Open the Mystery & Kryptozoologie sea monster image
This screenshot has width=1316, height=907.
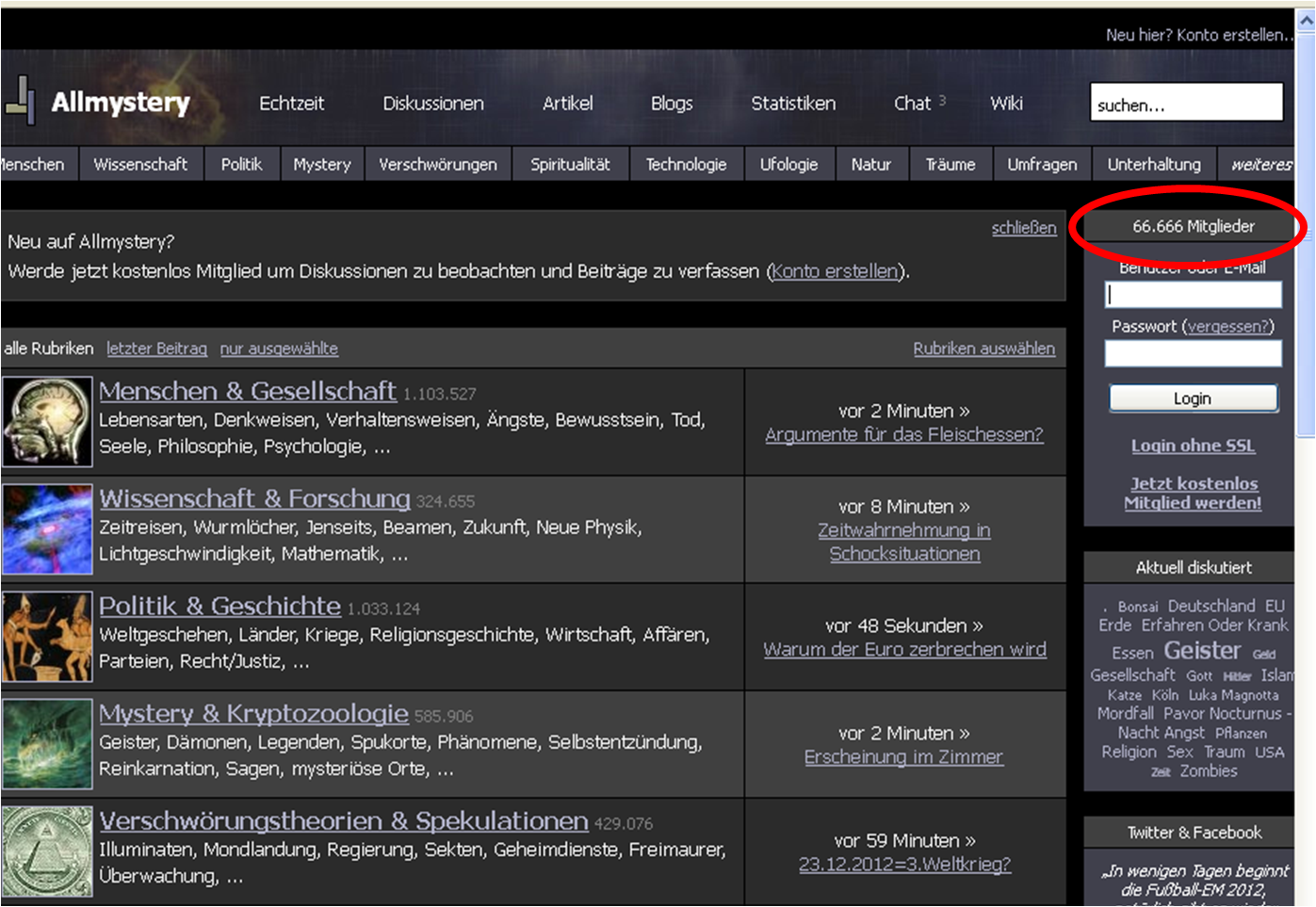click(x=47, y=744)
